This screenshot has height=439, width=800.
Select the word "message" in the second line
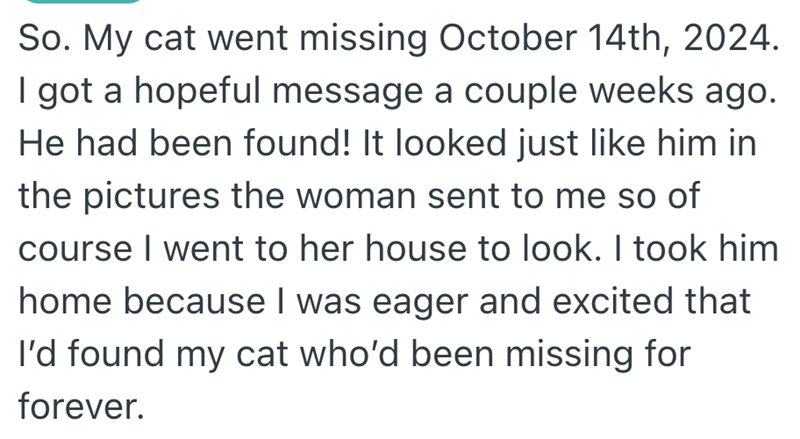pyautogui.click(x=349, y=96)
